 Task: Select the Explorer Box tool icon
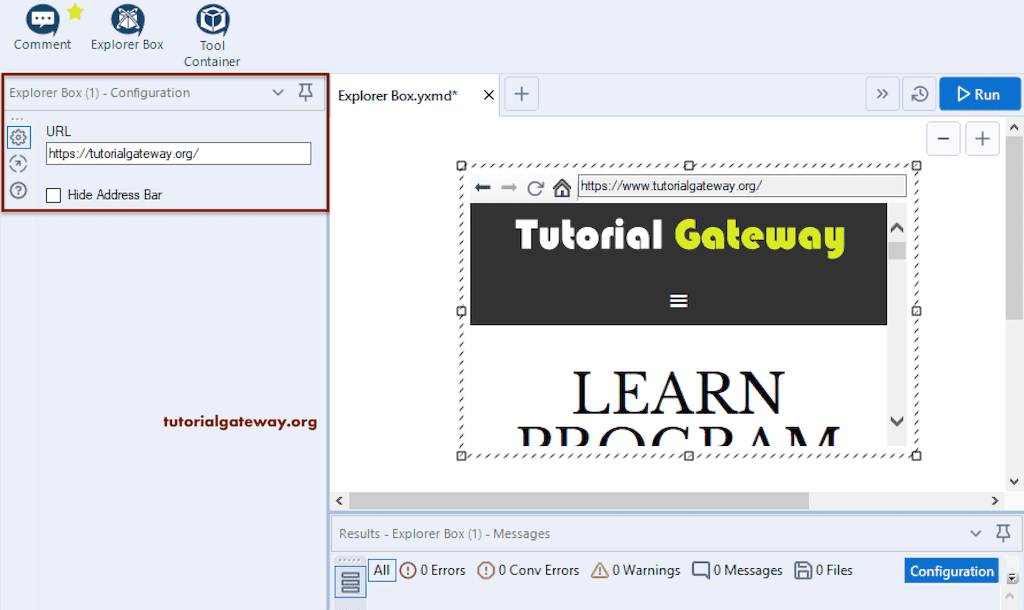126,22
